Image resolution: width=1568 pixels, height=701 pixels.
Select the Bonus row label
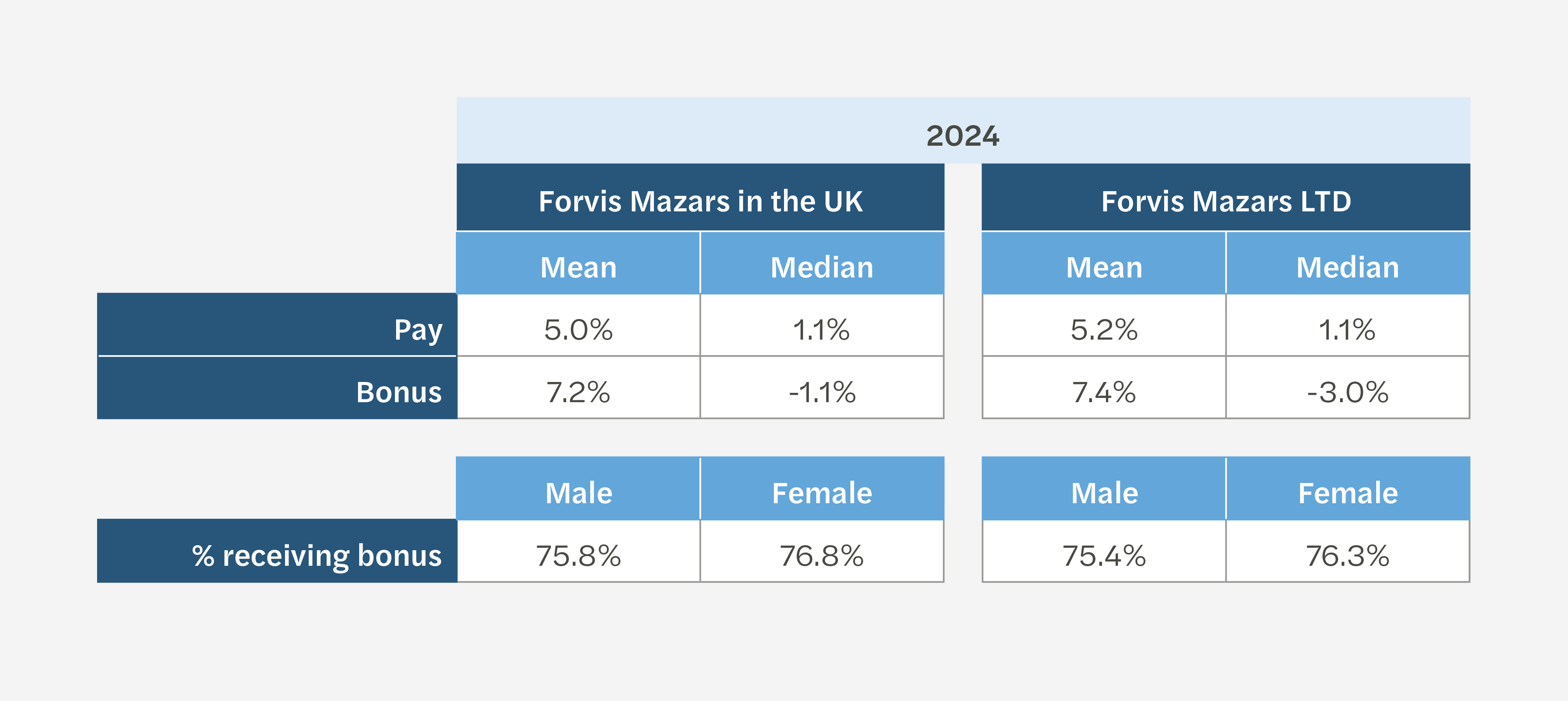(399, 392)
